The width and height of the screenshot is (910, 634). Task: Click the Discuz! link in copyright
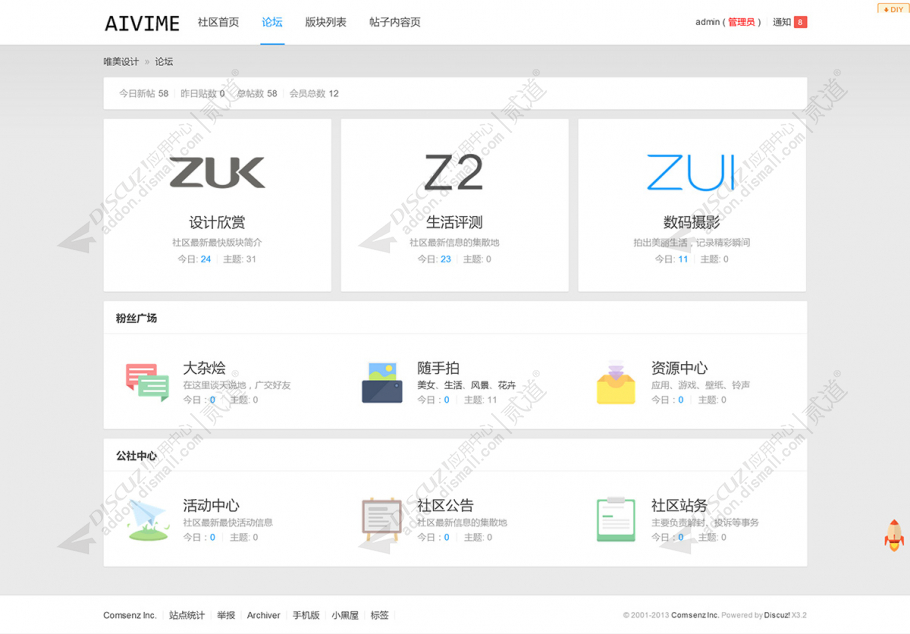pos(777,615)
